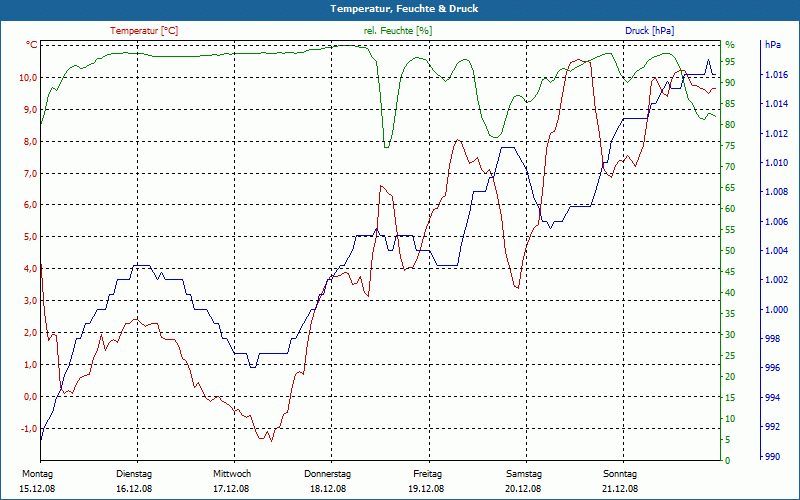Image resolution: width=800 pixels, height=500 pixels.
Task: Click the 'hPa' axis unit label
Action: pyautogui.click(x=773, y=45)
